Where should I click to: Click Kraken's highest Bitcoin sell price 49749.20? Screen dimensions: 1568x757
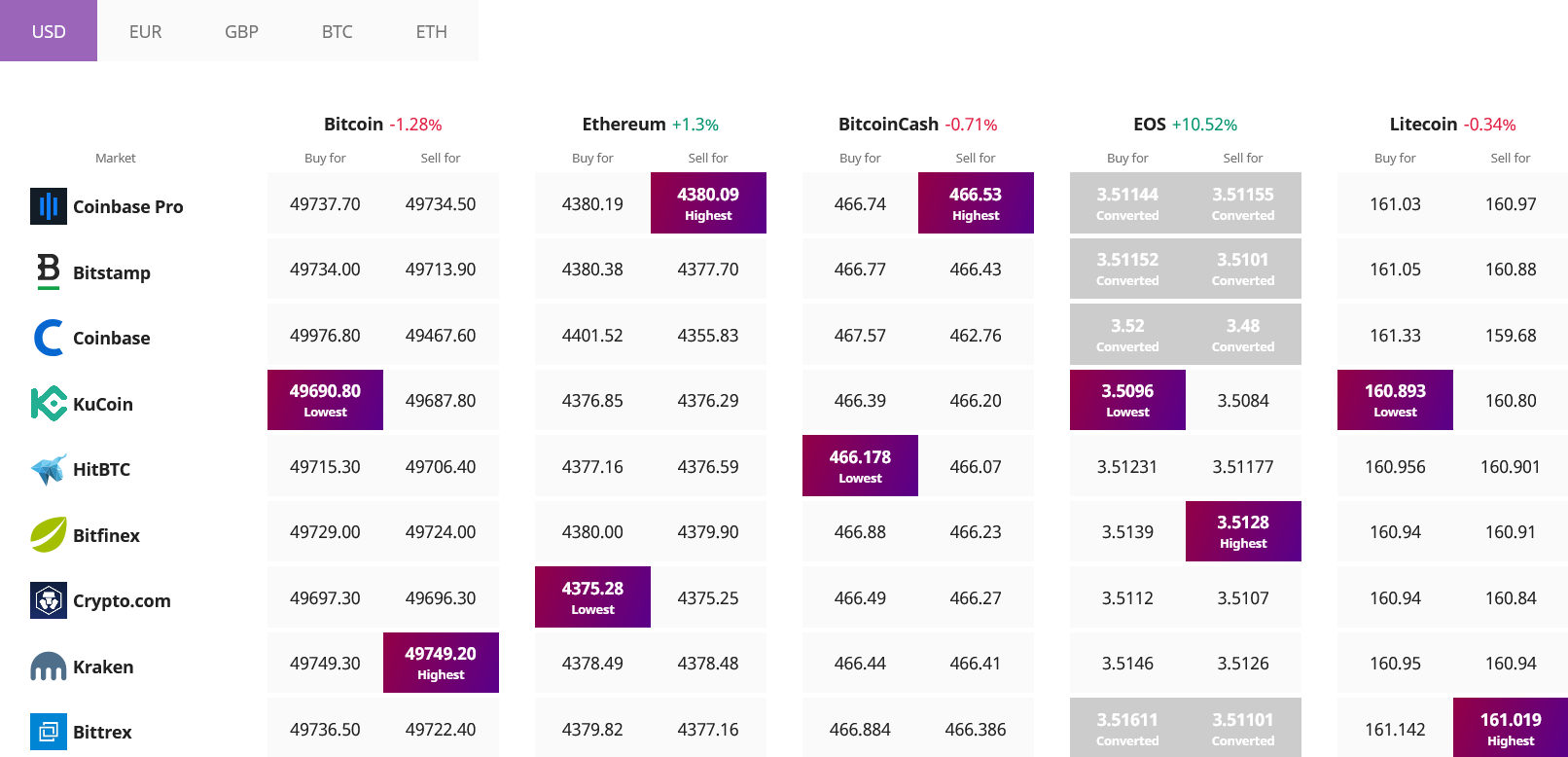pos(441,663)
